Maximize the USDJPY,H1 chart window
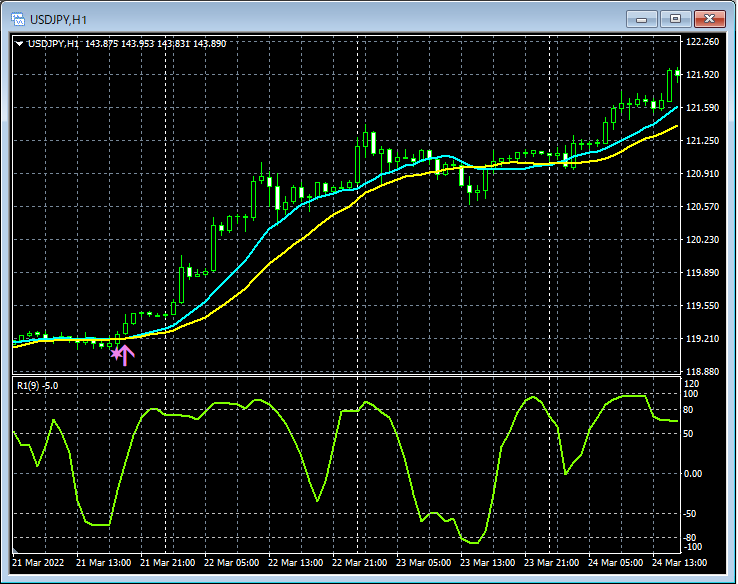The height and width of the screenshot is (584, 738). [675, 19]
